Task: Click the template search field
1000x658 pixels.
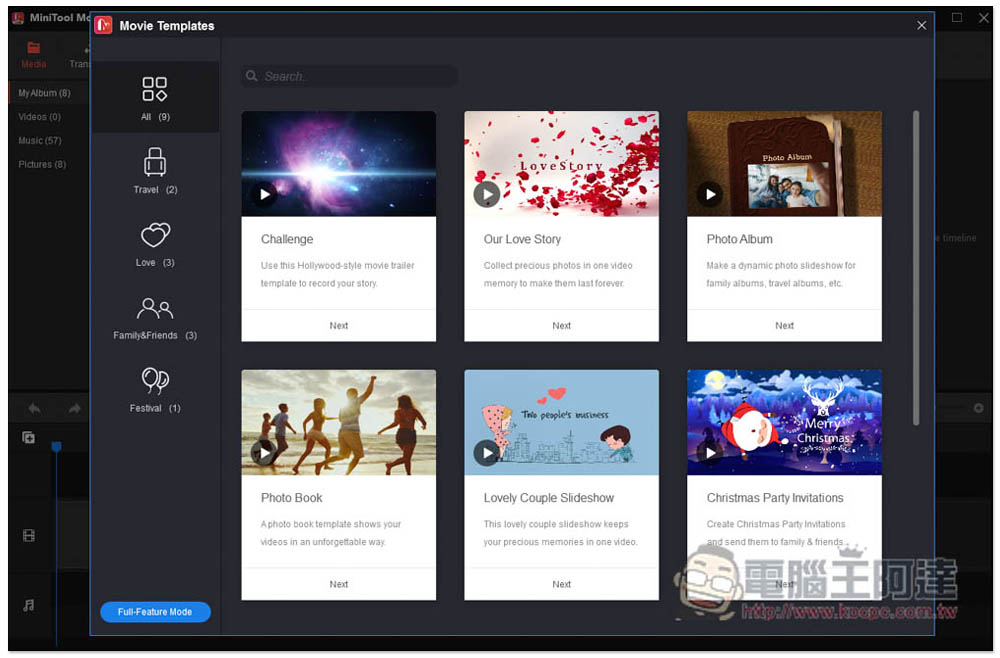Action: click(x=350, y=76)
